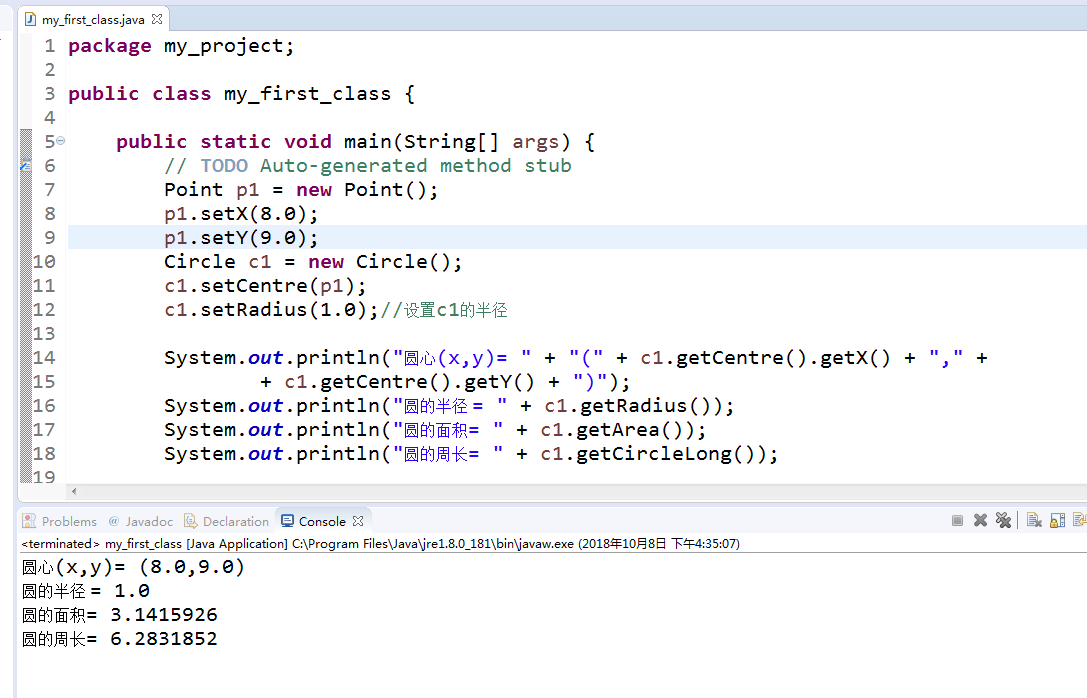Screen dimensions: 1087x698
Task: Click the Javadoc @ icon
Action: point(114,521)
